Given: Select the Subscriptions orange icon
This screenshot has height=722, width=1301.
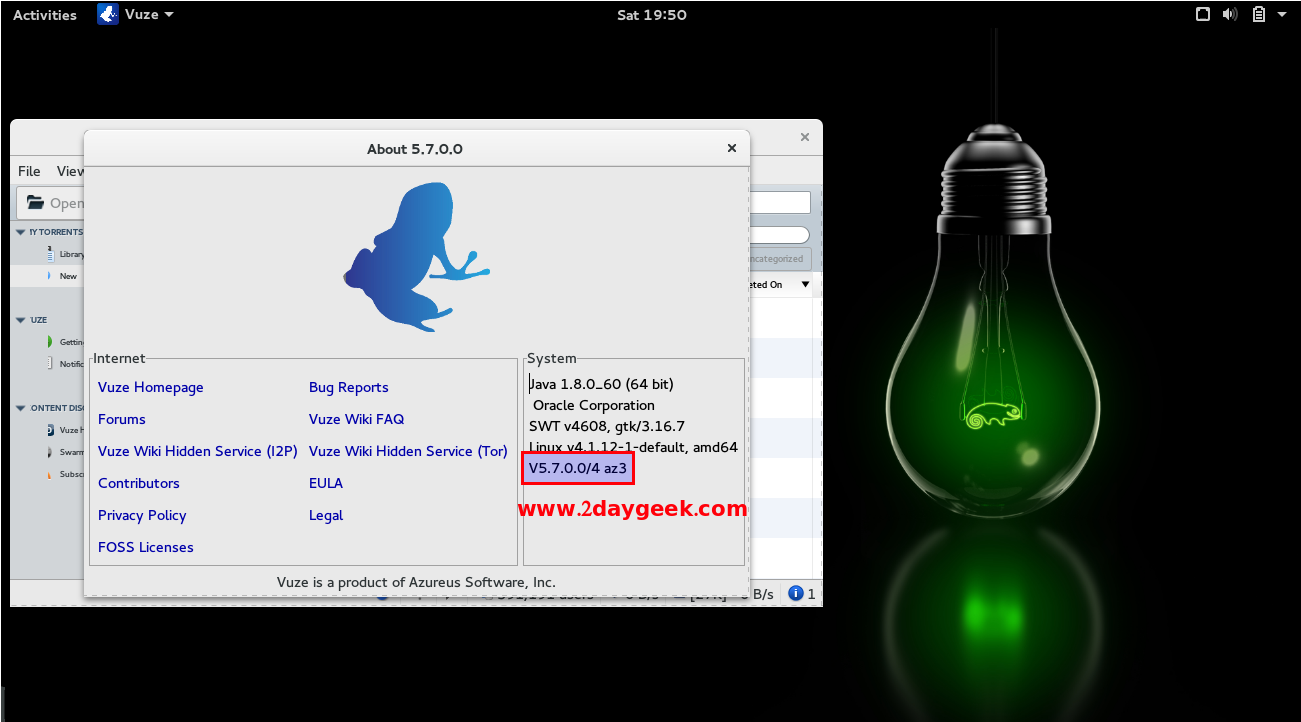Looking at the screenshot, I should (50, 474).
